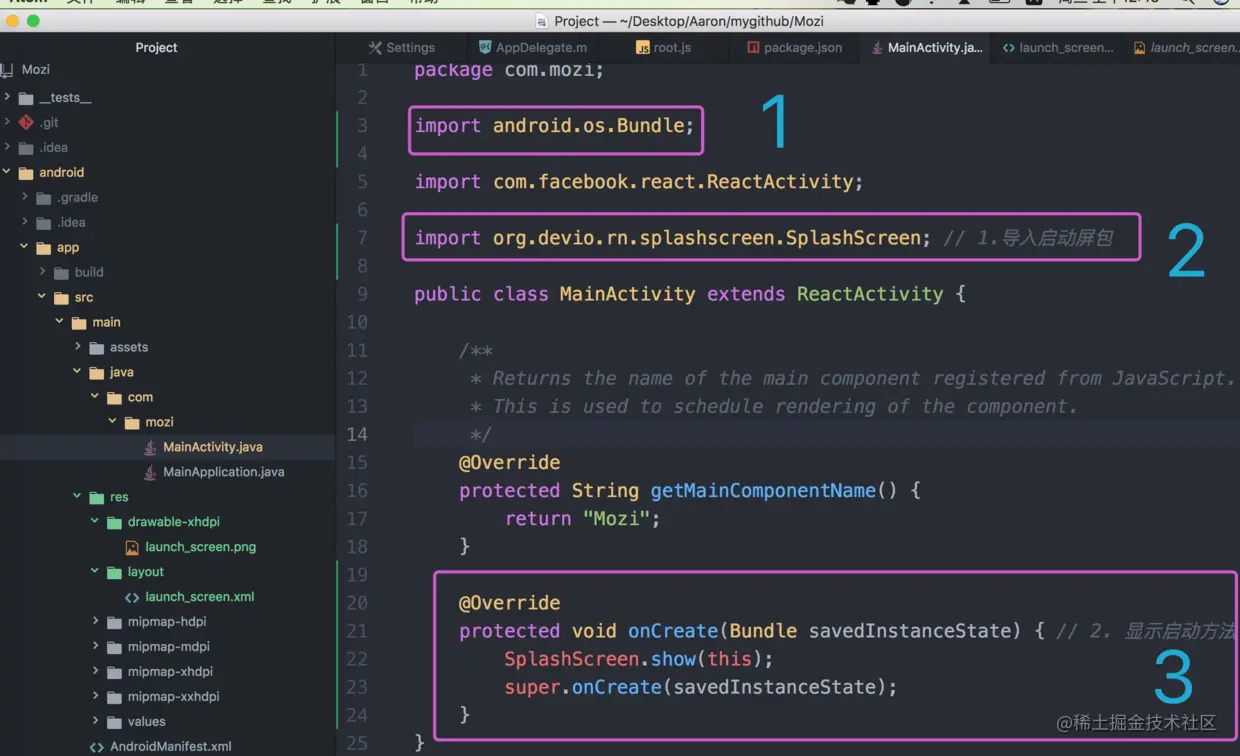Expand the __tests__ folder chevron
Viewport: 1240px width, 756px height.
7,97
